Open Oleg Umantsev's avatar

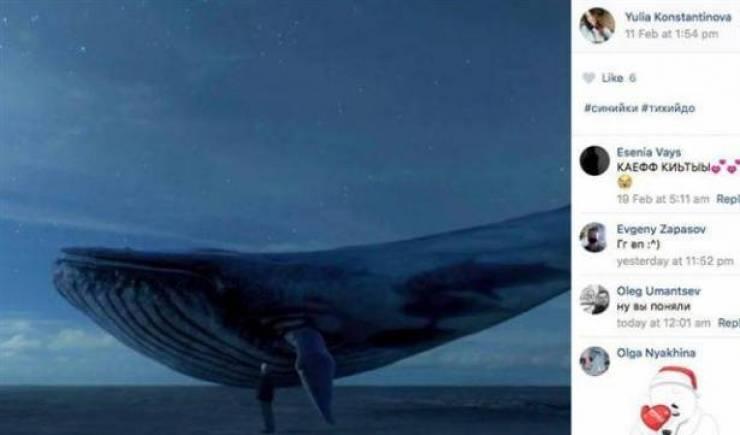coord(594,299)
